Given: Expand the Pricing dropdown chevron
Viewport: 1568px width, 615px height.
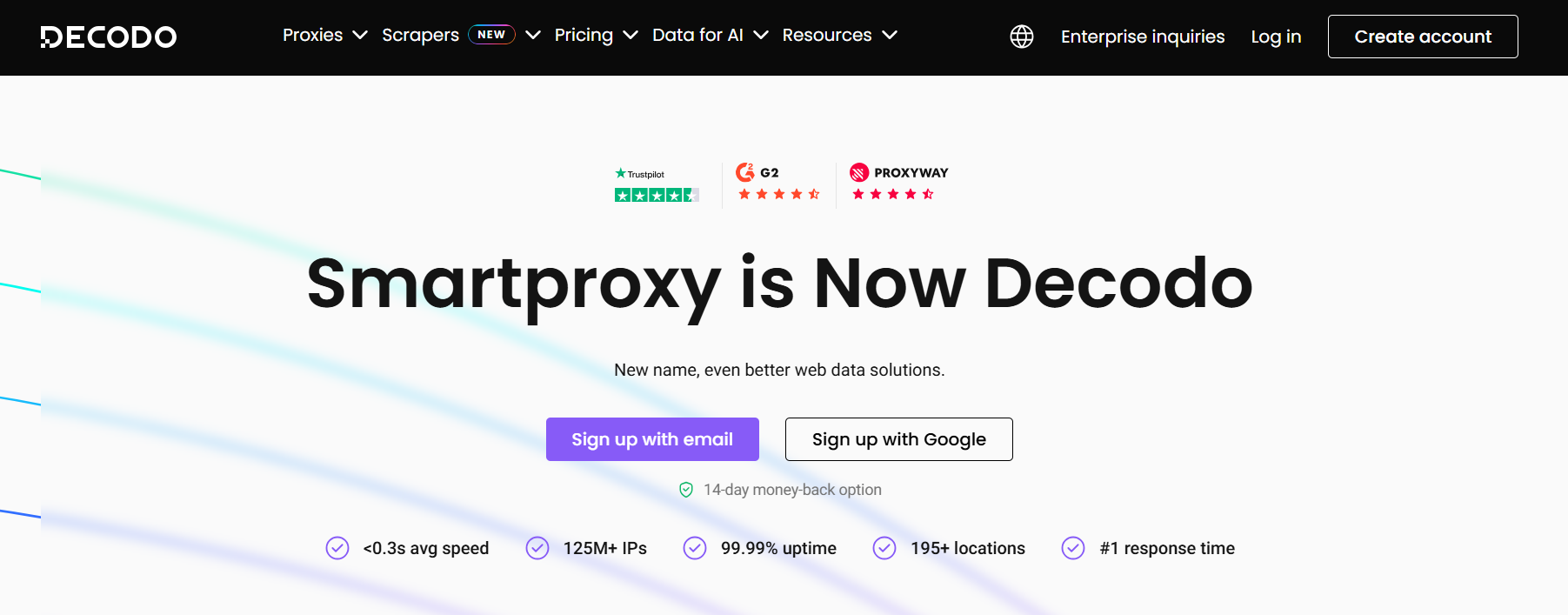Looking at the screenshot, I should (x=631, y=35).
